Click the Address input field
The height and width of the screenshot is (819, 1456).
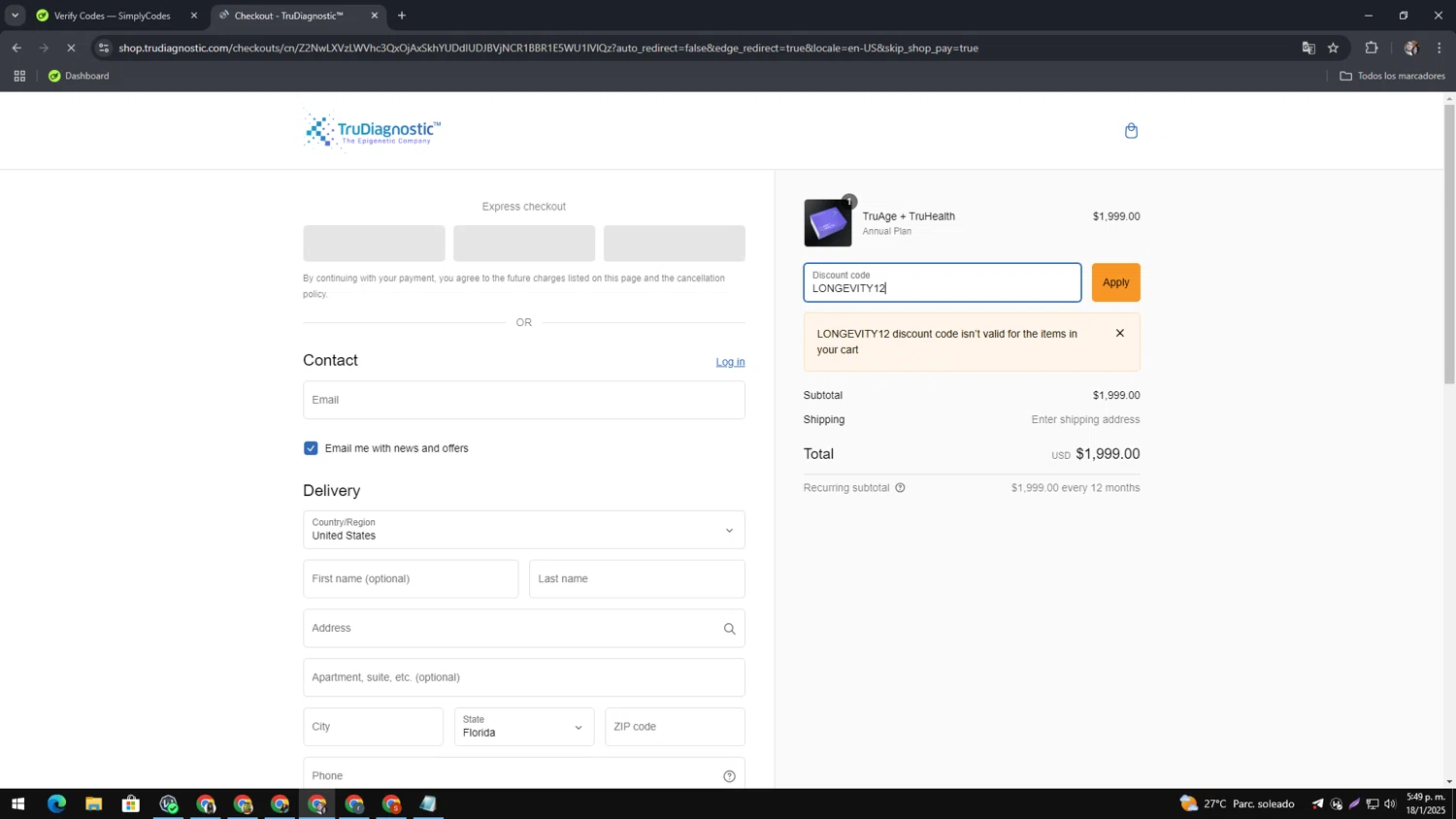click(x=524, y=629)
